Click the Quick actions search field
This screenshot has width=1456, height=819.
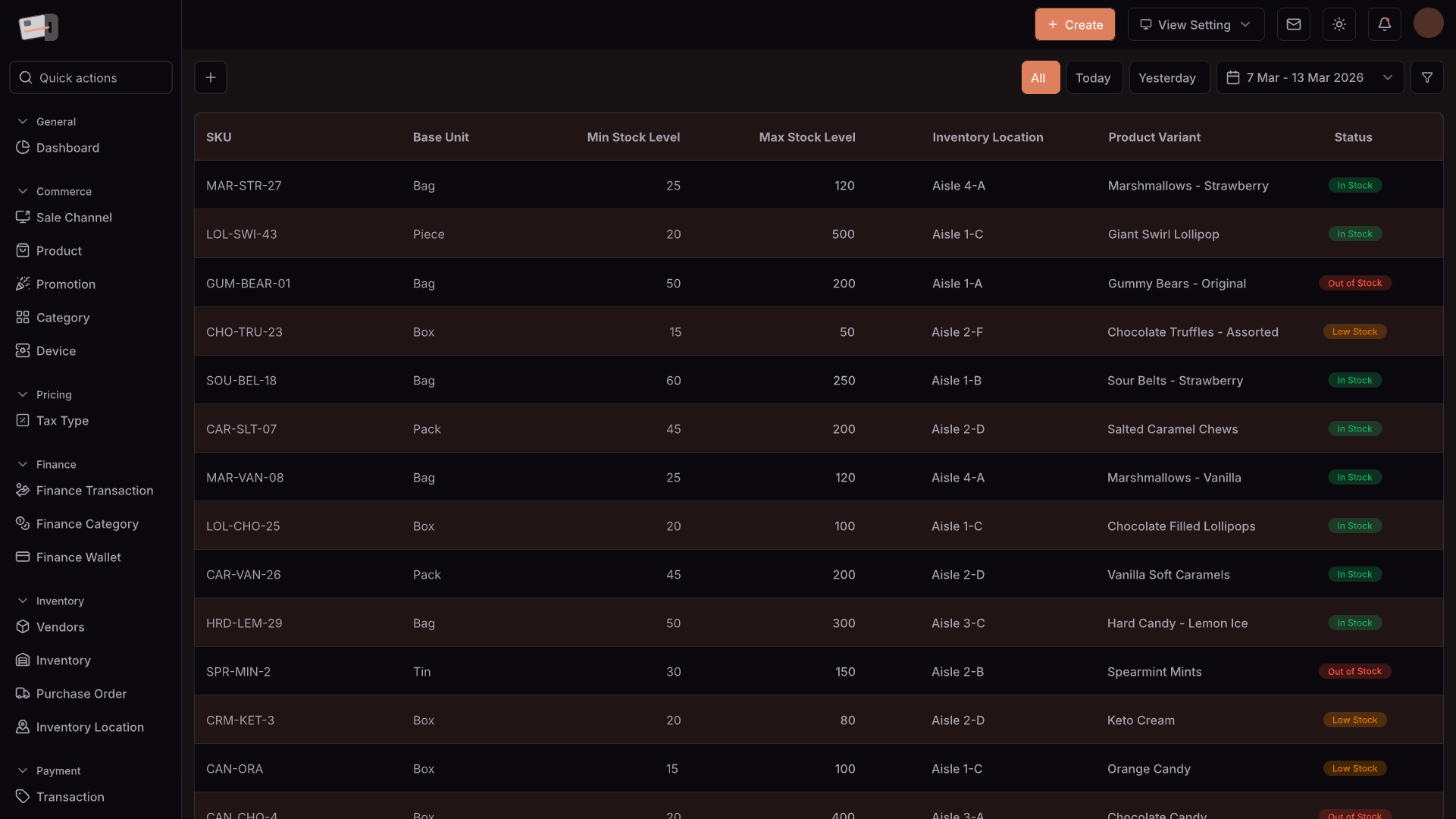click(91, 77)
